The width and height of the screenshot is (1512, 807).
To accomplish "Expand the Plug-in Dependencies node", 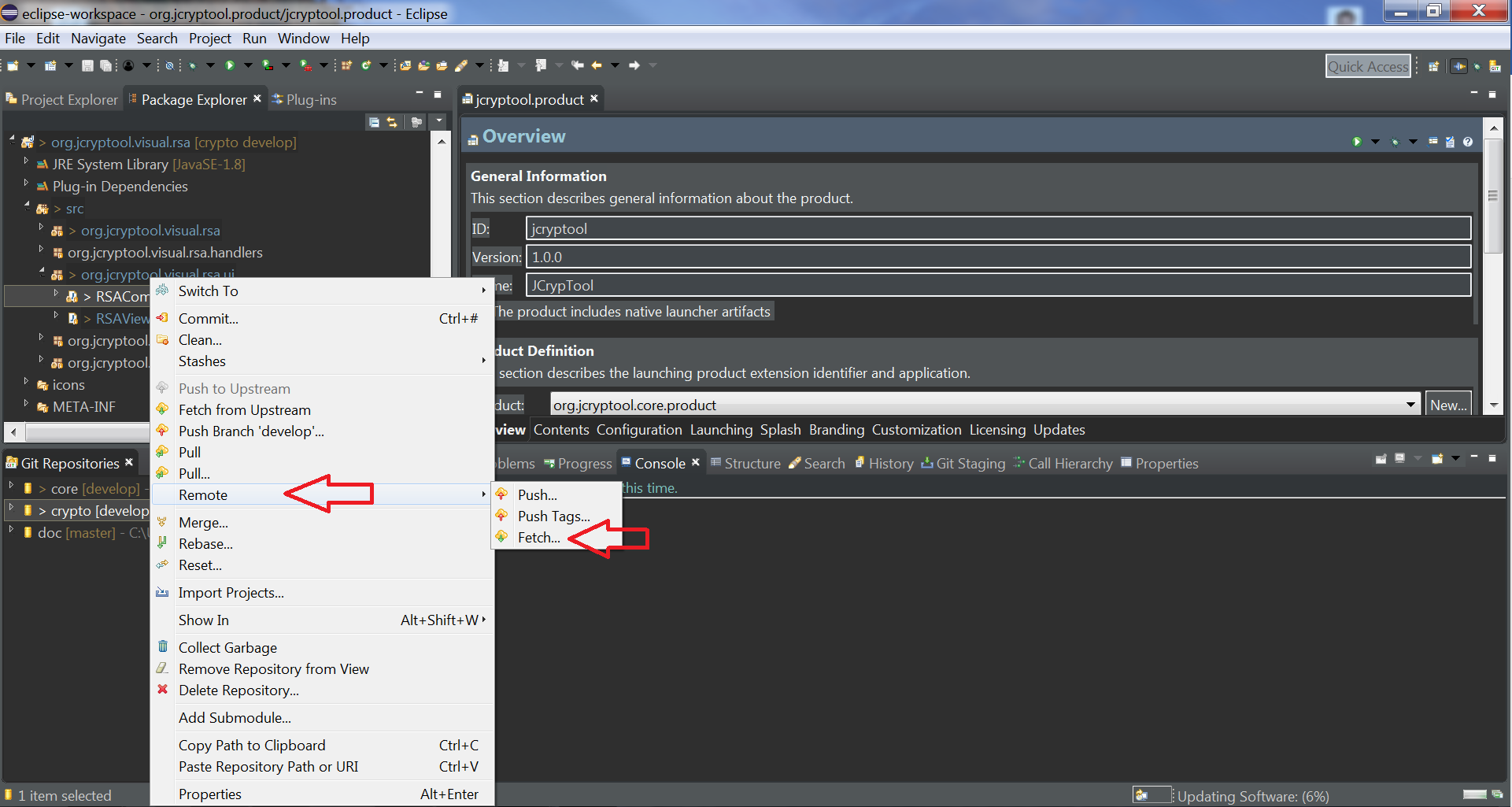I will click(x=26, y=183).
